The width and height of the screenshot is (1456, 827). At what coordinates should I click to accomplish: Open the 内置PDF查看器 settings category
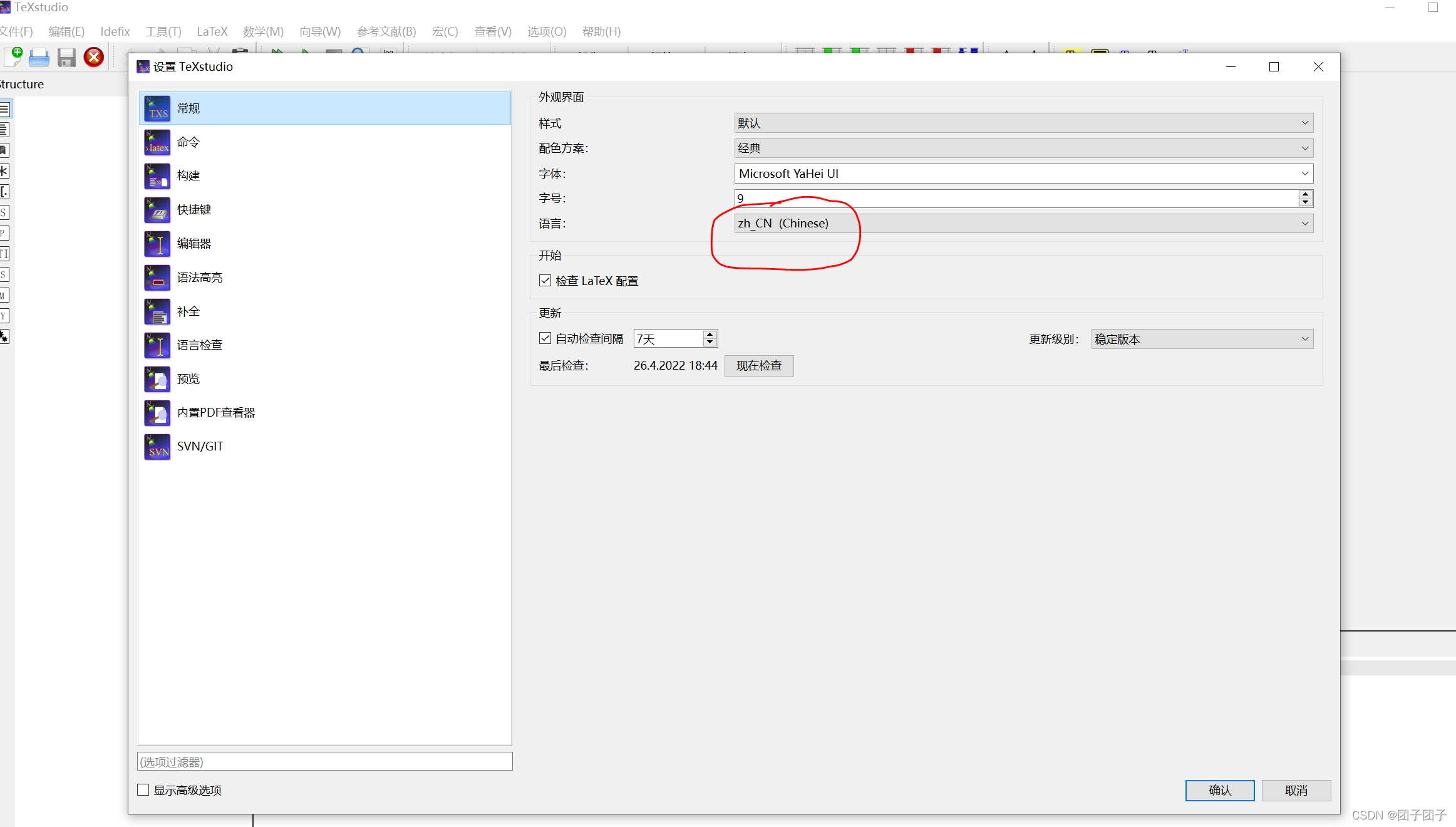pyautogui.click(x=324, y=412)
